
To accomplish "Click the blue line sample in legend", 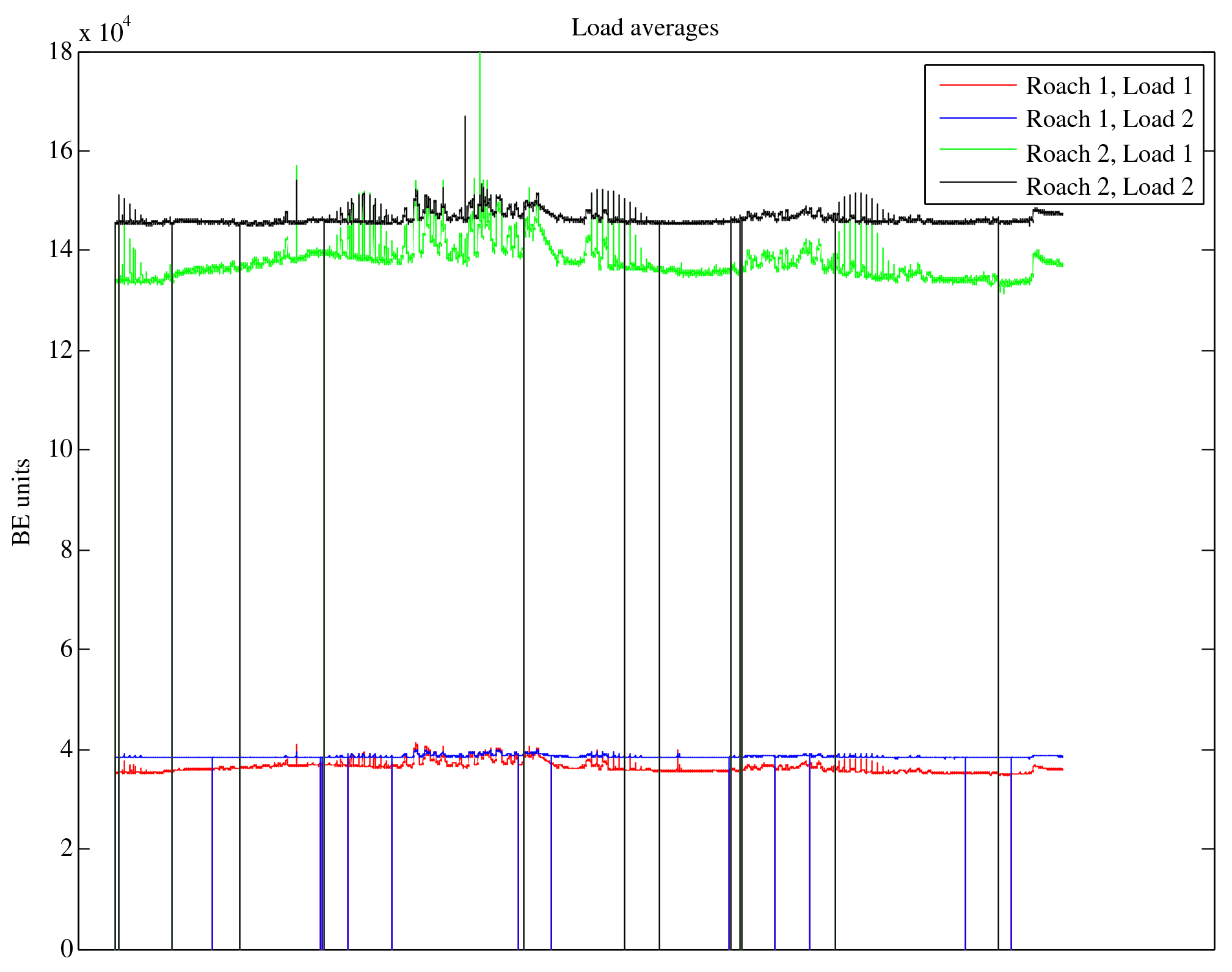I will (x=977, y=118).
